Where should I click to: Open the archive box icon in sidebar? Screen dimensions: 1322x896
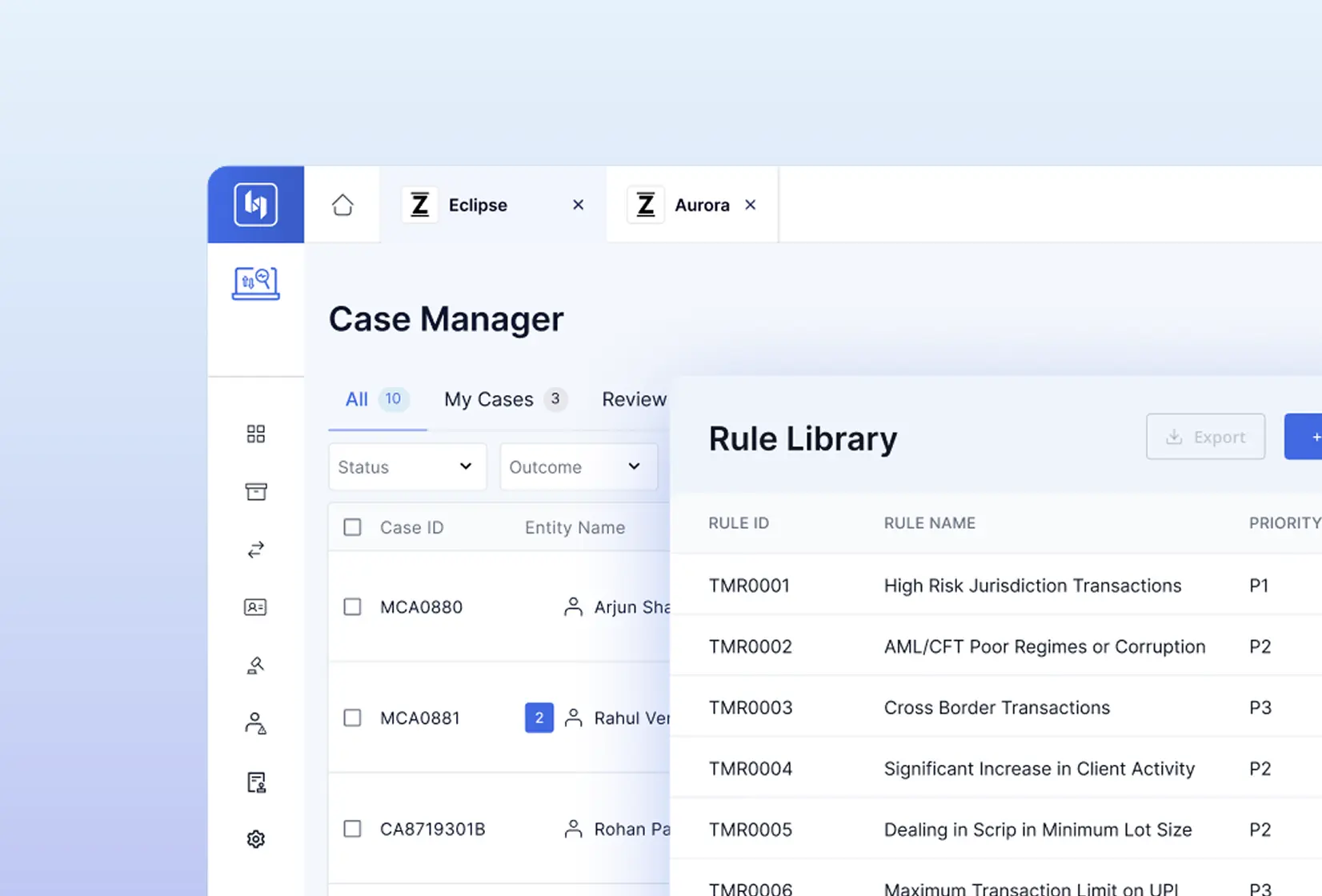(256, 492)
